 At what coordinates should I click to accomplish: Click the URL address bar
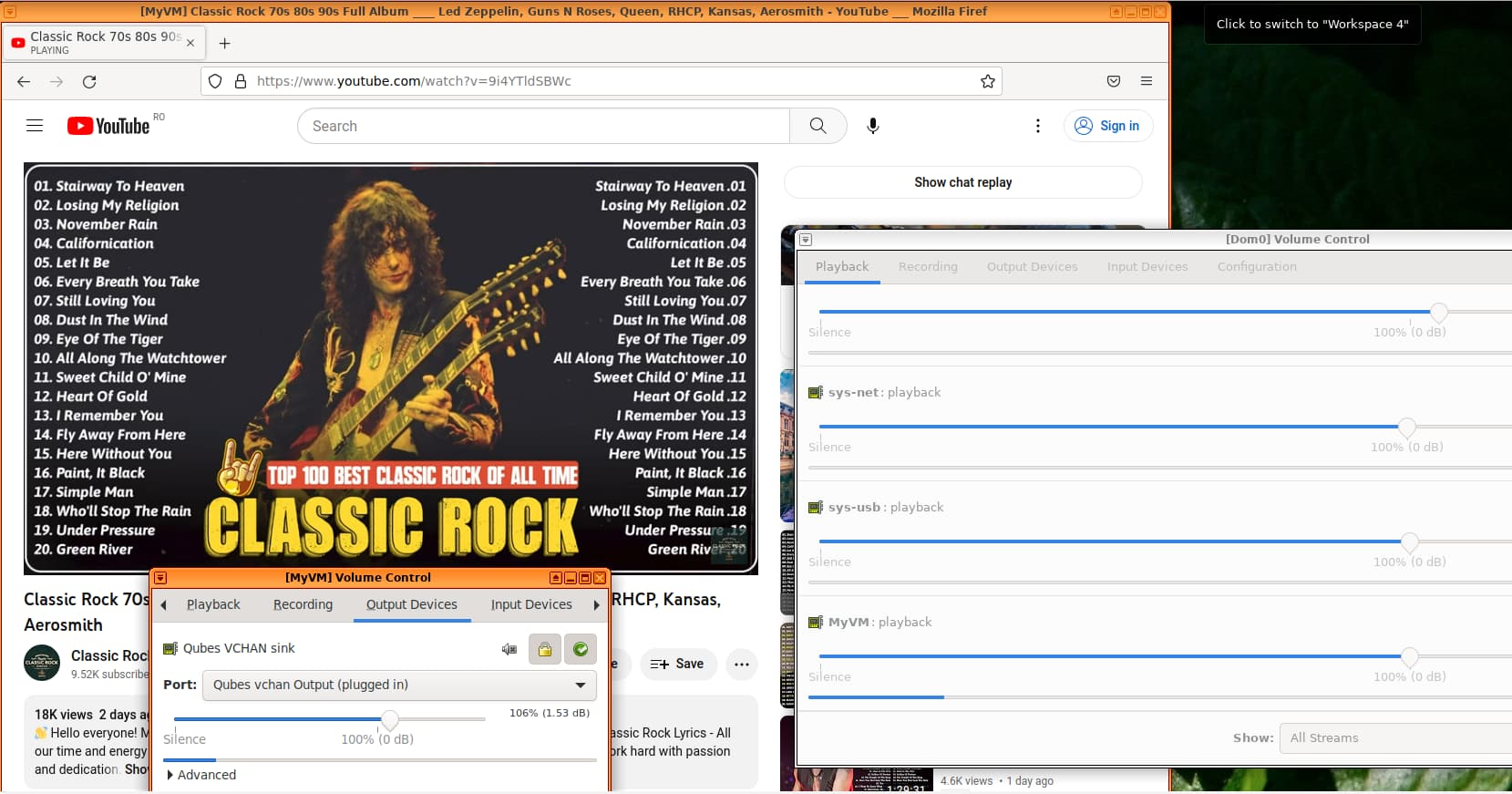[602, 81]
